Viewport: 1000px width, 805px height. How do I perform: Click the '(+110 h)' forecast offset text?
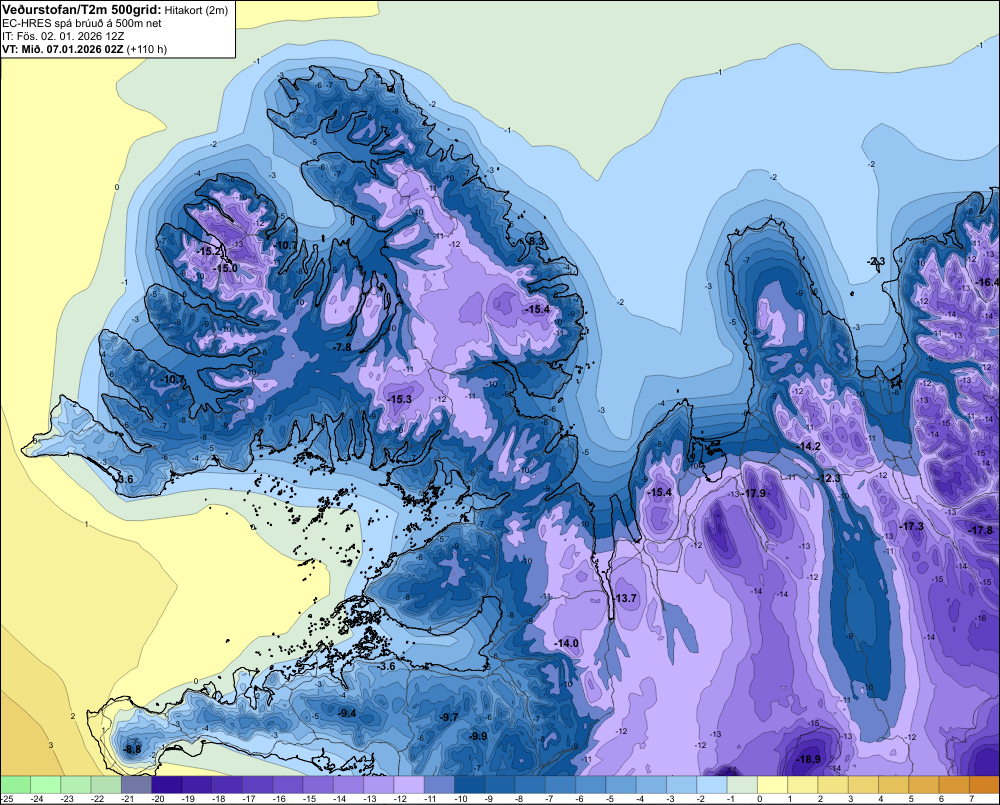(x=147, y=49)
